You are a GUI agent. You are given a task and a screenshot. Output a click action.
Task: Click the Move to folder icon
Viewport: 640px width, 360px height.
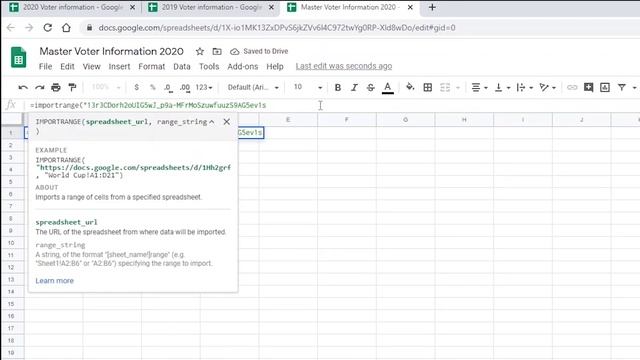(x=217, y=51)
